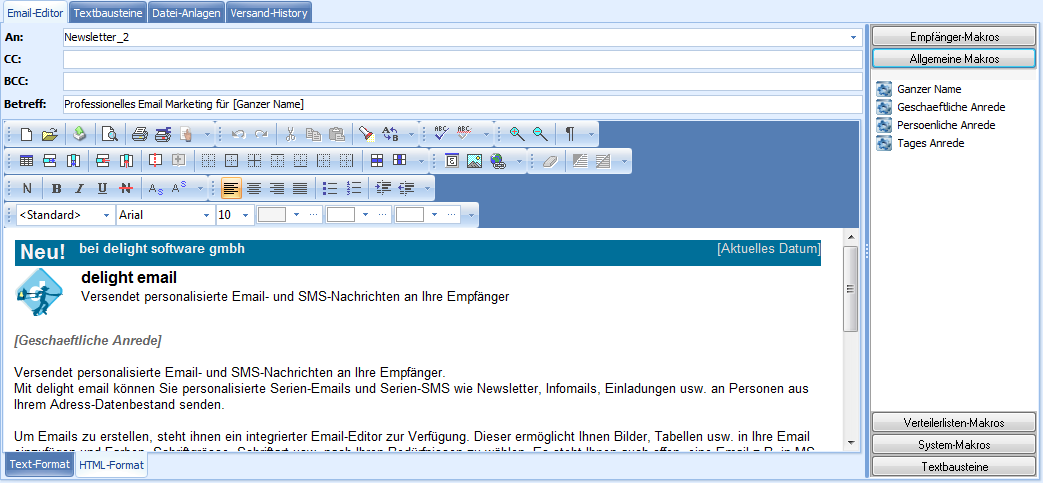Toggle bold formatting

click(x=57, y=188)
